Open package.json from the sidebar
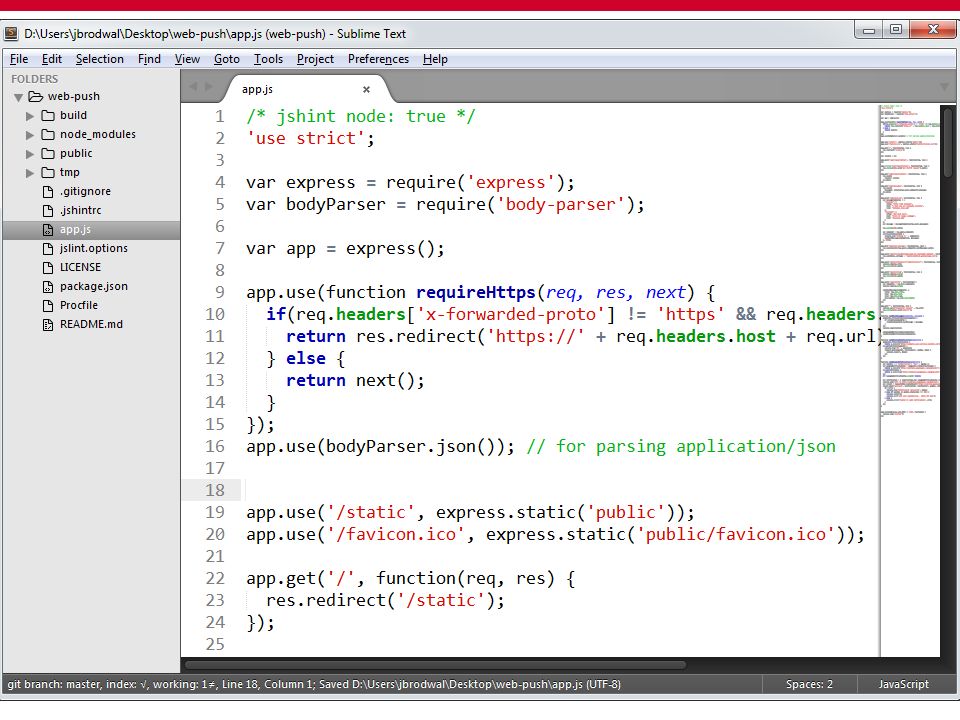The image size is (960, 720). tap(94, 286)
